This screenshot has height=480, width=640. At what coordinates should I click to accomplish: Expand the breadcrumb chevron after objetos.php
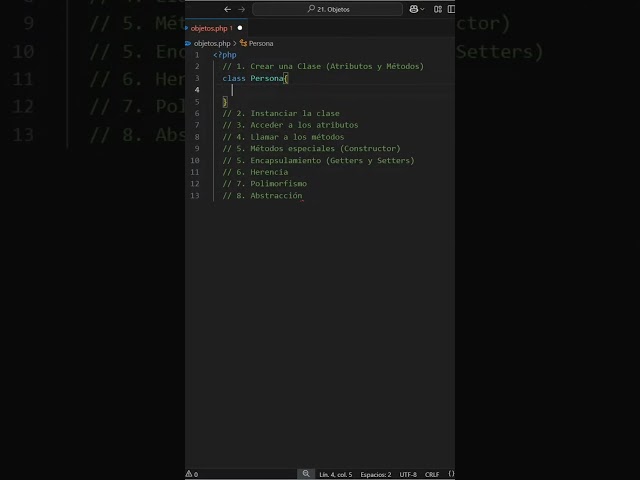pos(235,43)
